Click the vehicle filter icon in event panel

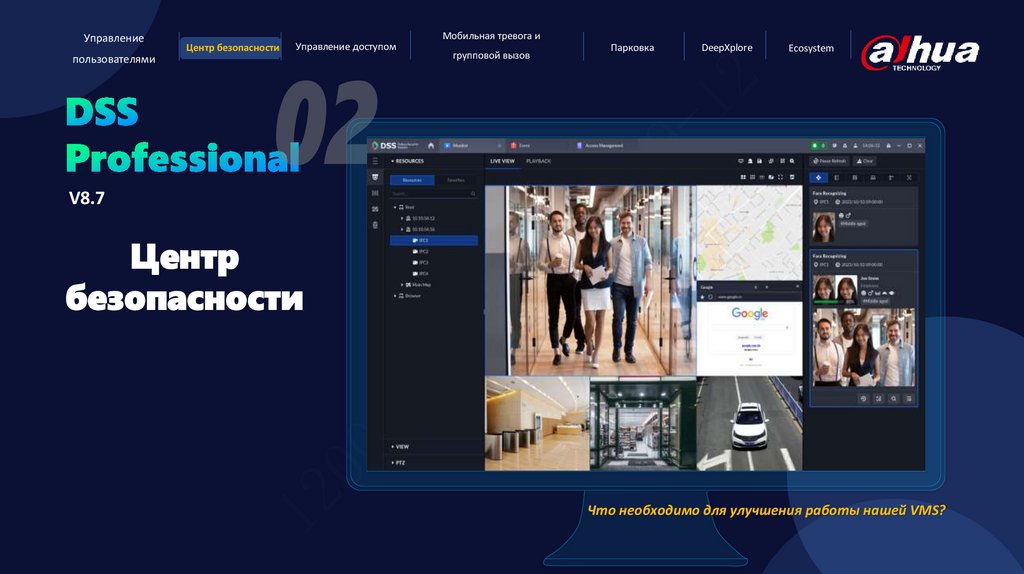point(872,178)
